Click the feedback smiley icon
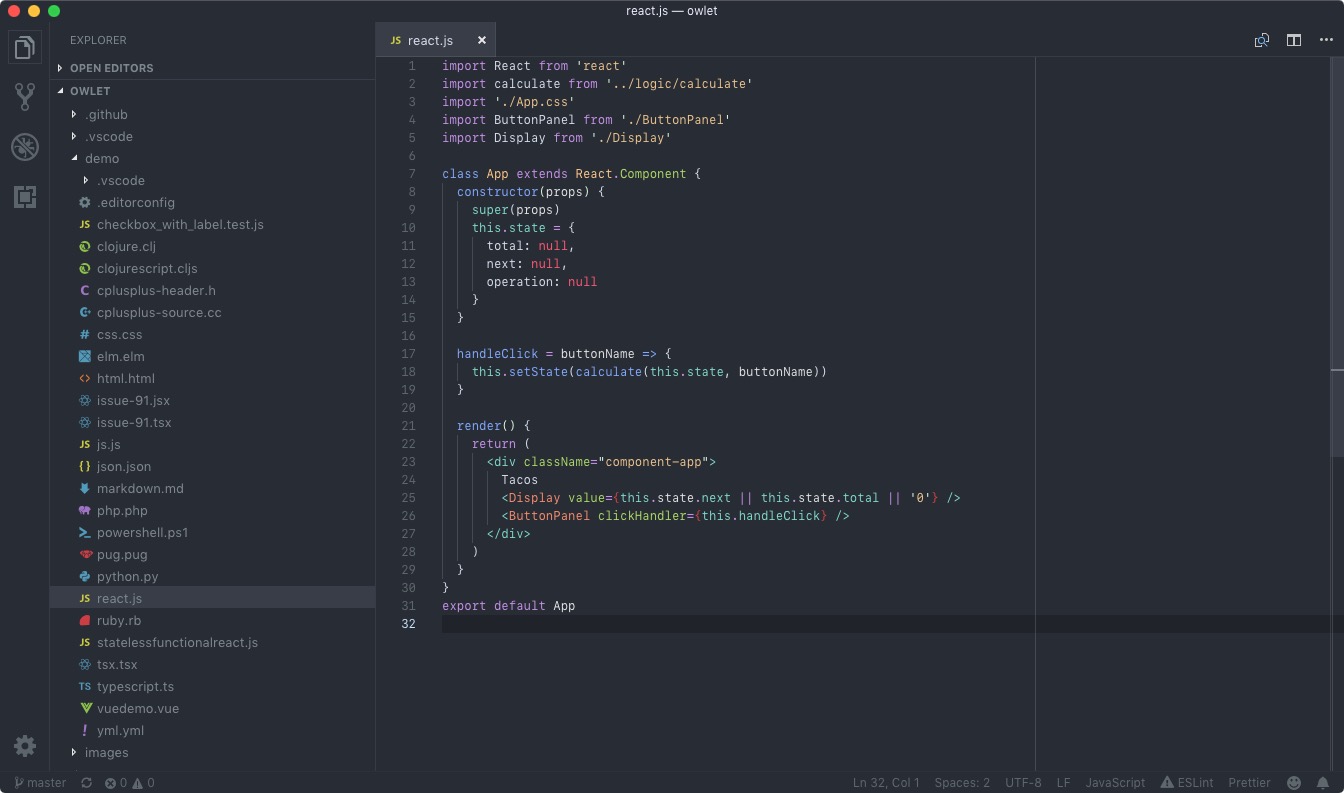The height and width of the screenshot is (793, 1344). click(1294, 783)
